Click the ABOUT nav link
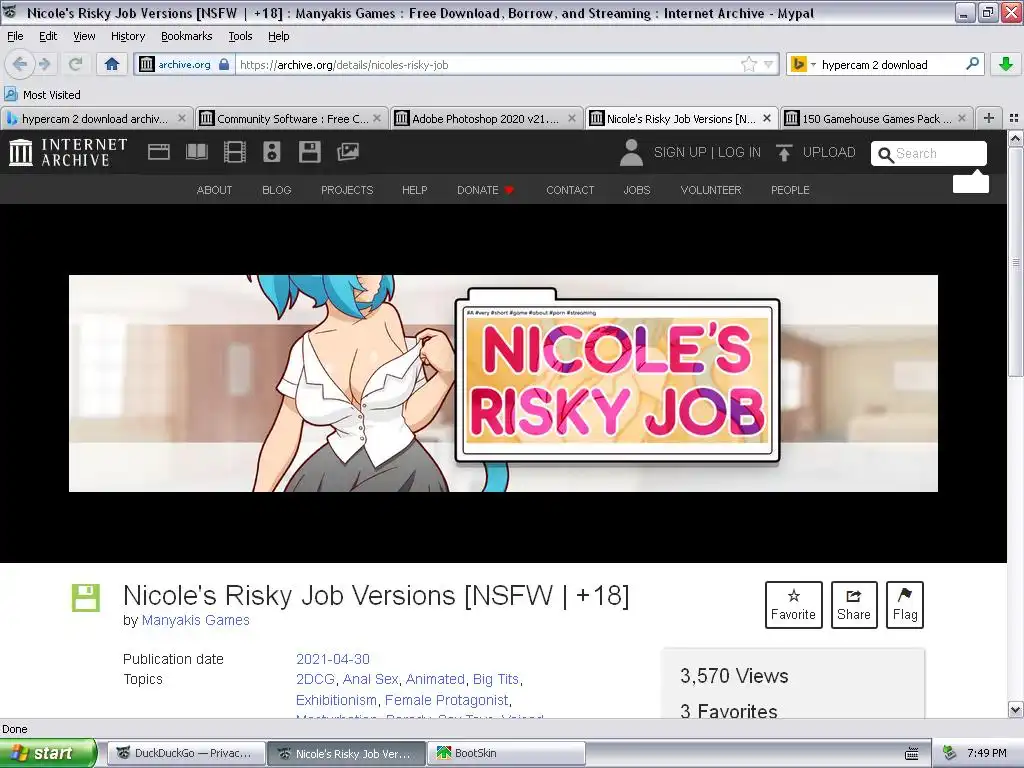 pyautogui.click(x=214, y=190)
